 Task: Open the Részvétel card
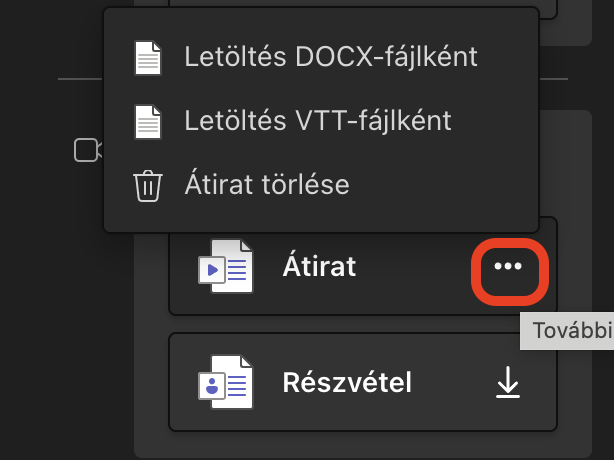363,382
